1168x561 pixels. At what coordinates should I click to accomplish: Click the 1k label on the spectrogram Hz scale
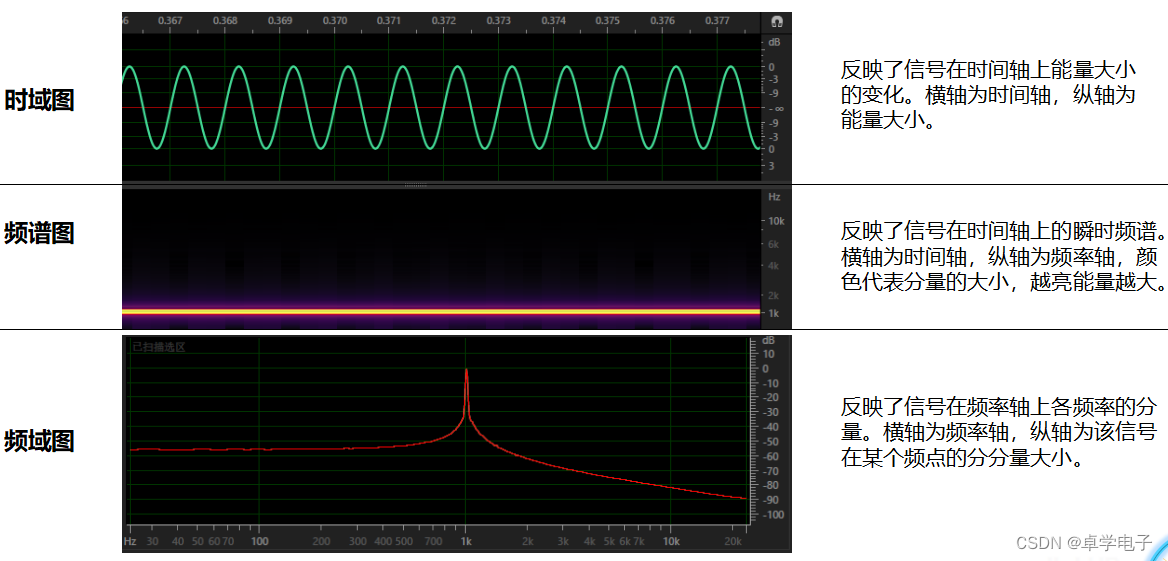coord(773,314)
